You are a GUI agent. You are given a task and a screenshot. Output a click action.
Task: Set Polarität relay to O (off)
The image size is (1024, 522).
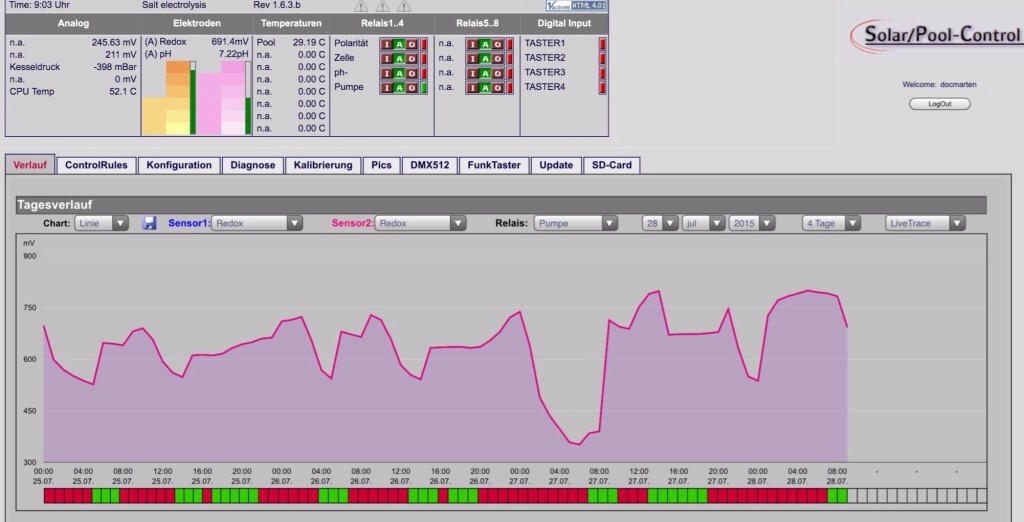pyautogui.click(x=411, y=44)
